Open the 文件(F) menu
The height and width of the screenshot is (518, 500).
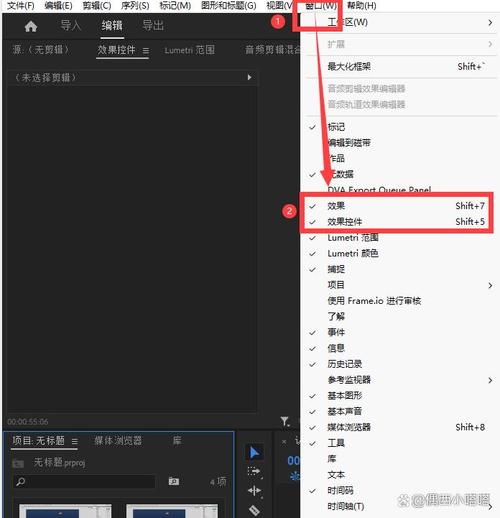[x=20, y=6]
